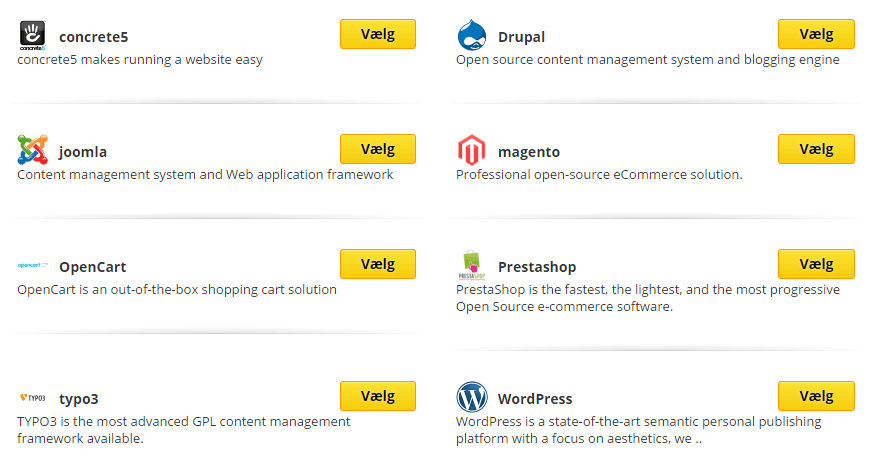
Task: Click the concrete5 hand logo icon
Action: click(33, 35)
